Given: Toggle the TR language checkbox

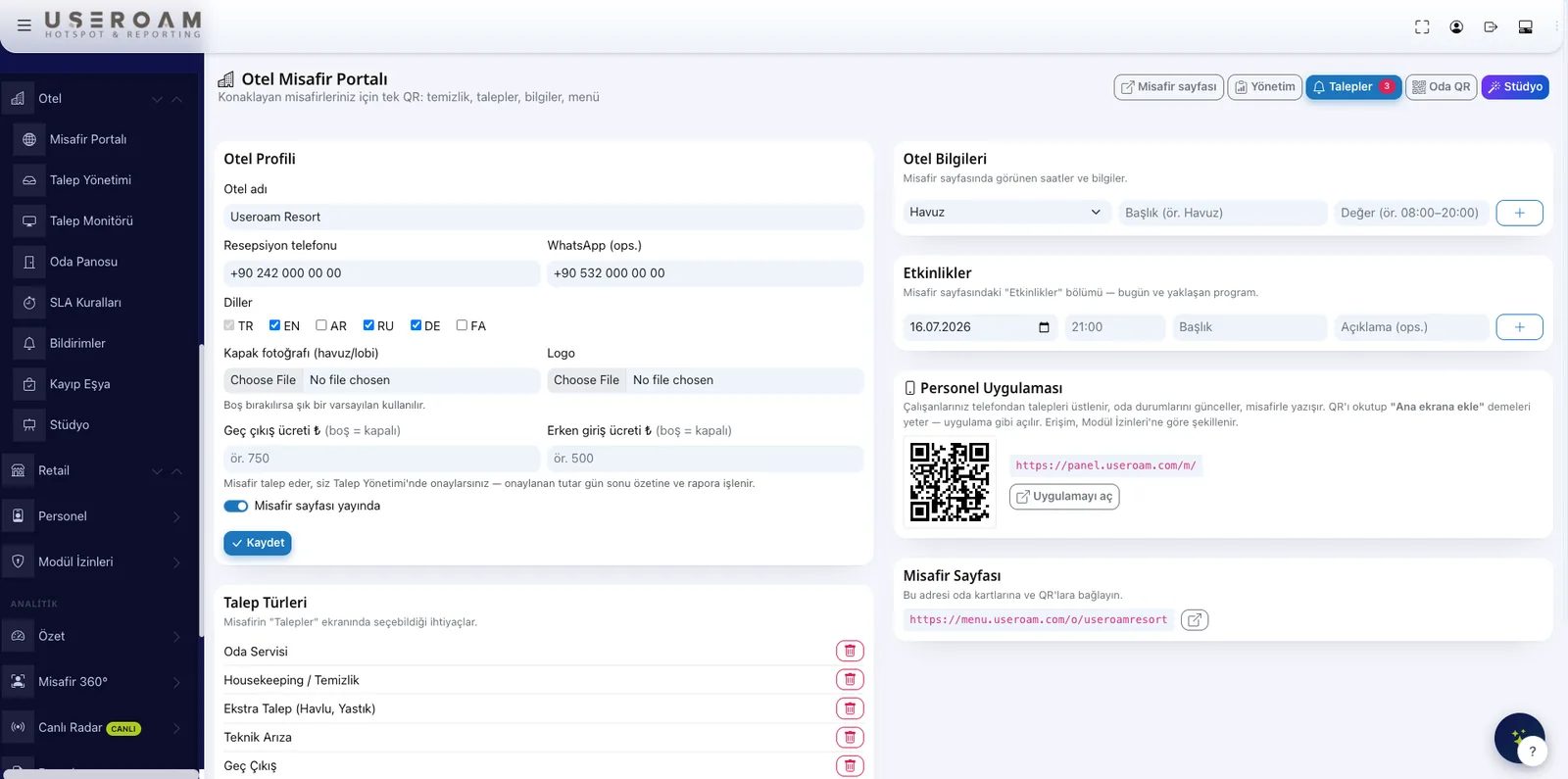Looking at the screenshot, I should click(229, 325).
